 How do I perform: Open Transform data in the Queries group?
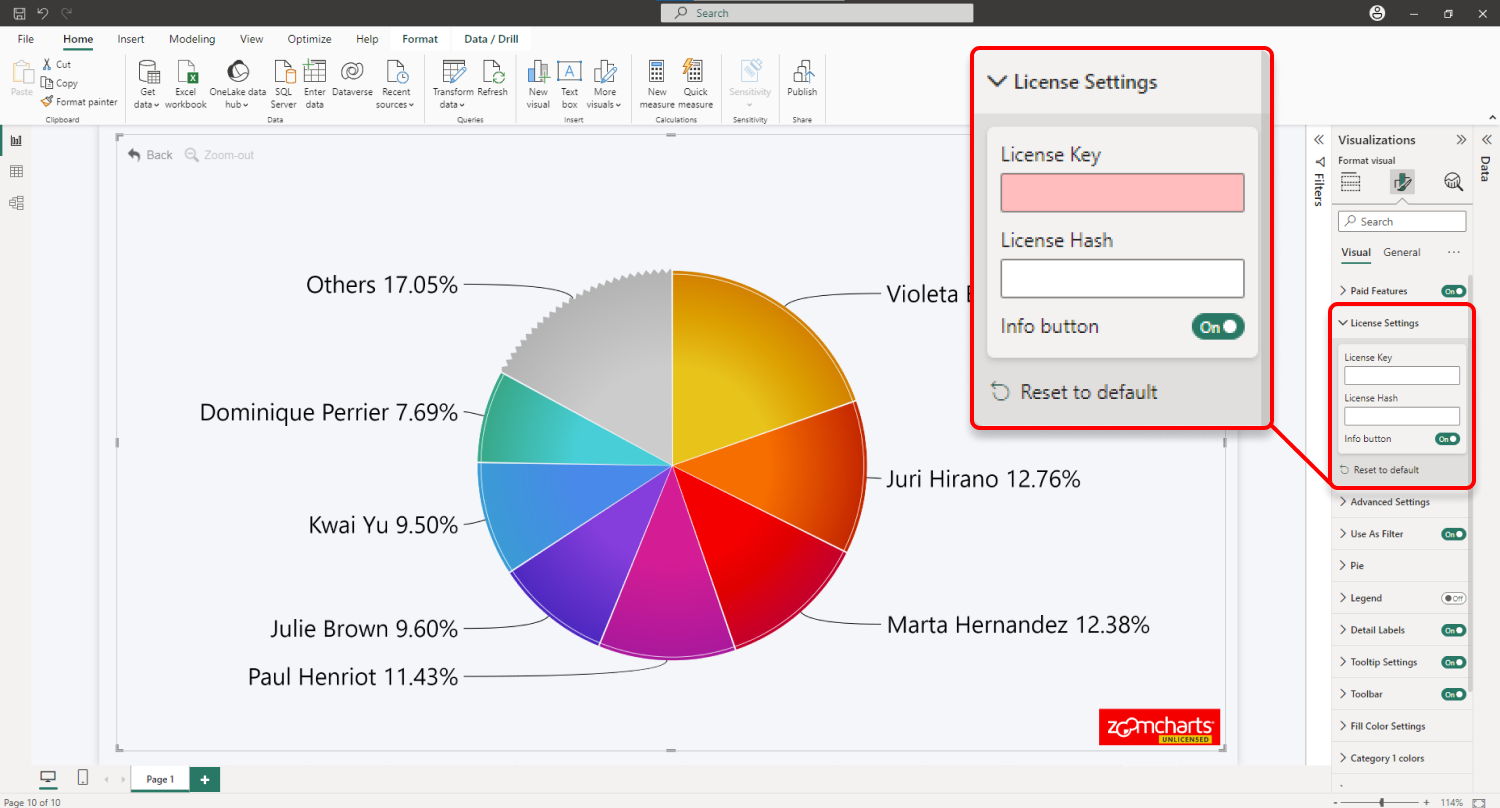pos(452,80)
